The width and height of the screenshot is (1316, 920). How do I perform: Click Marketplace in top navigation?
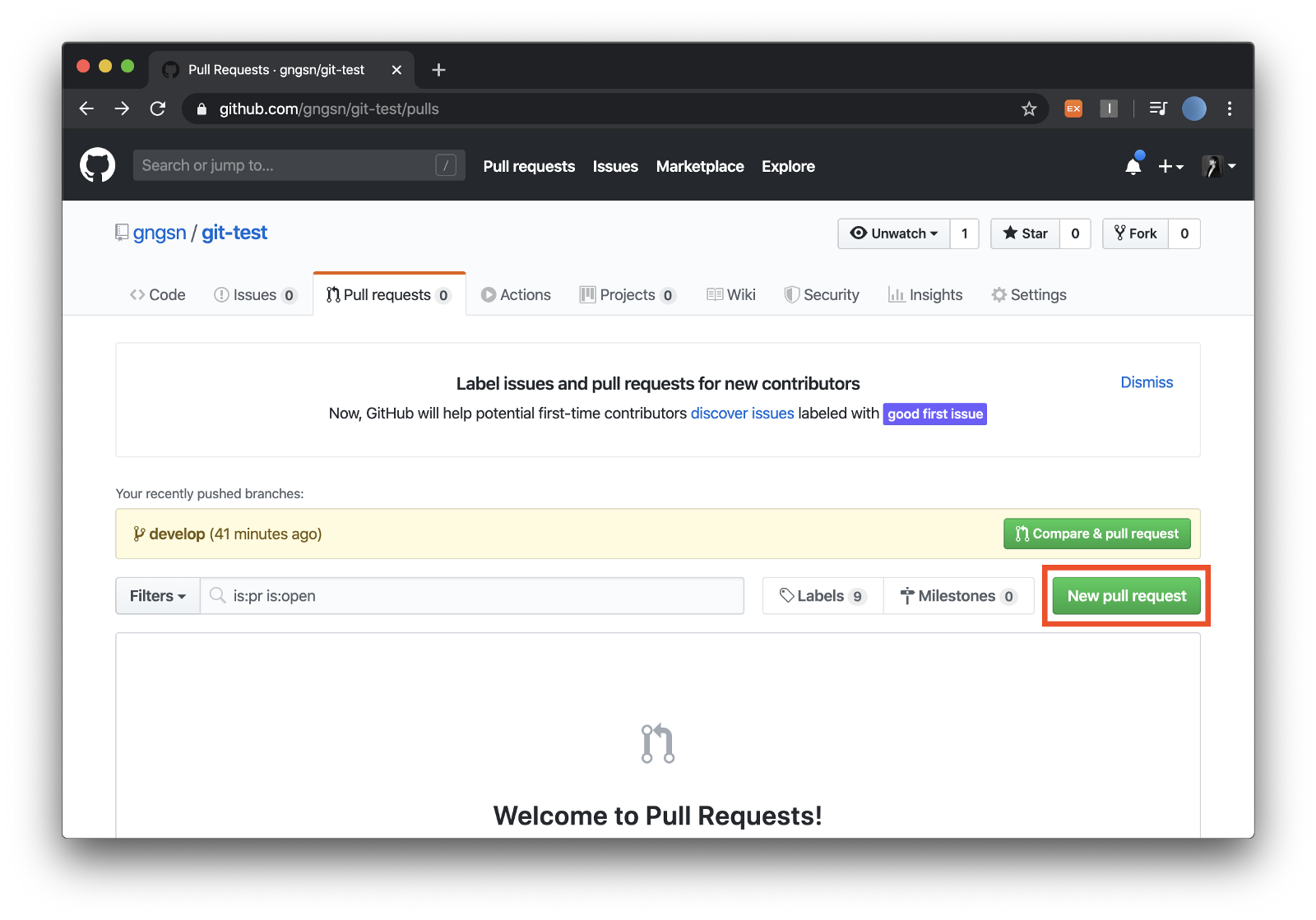point(700,166)
